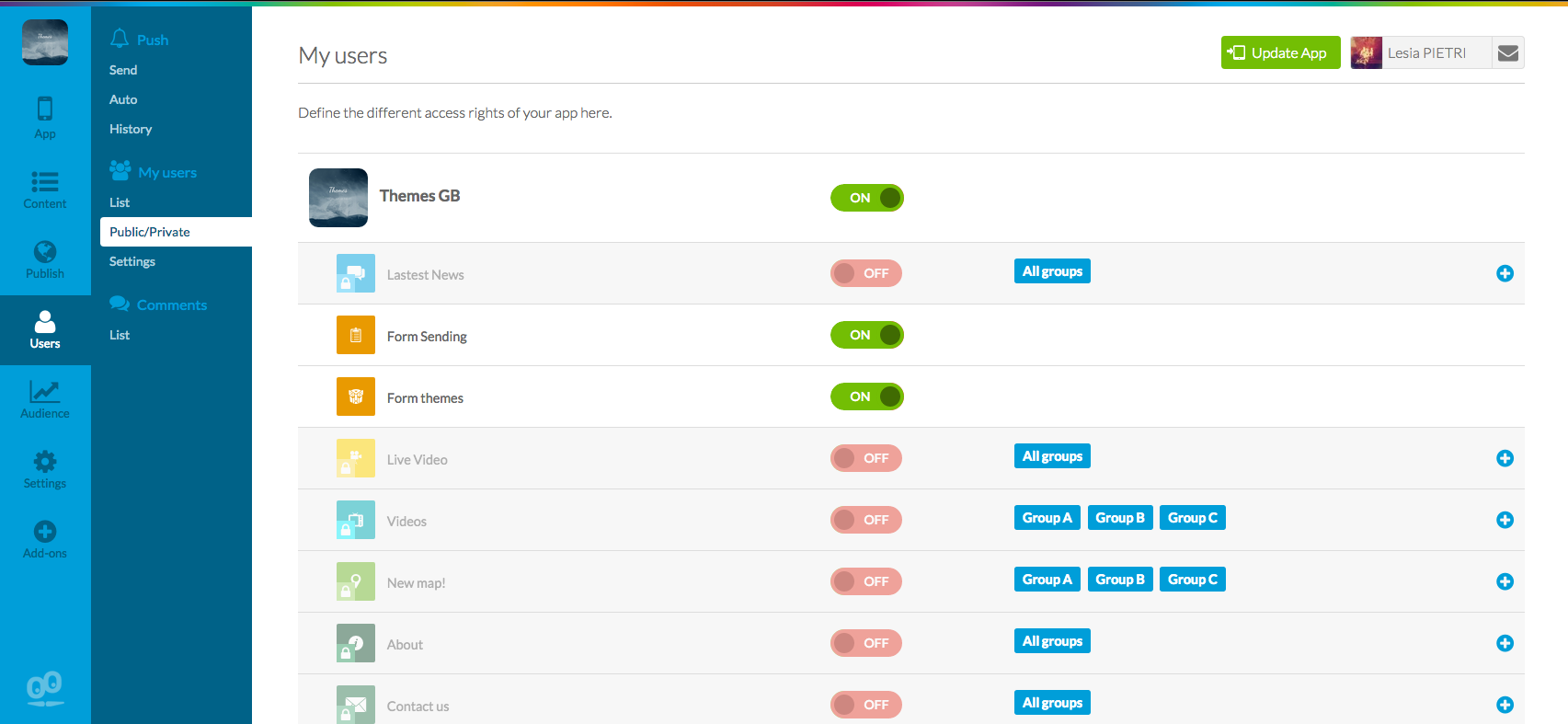The image size is (1568, 724).
Task: Enable the Lastest News toggle
Action: coord(866,273)
